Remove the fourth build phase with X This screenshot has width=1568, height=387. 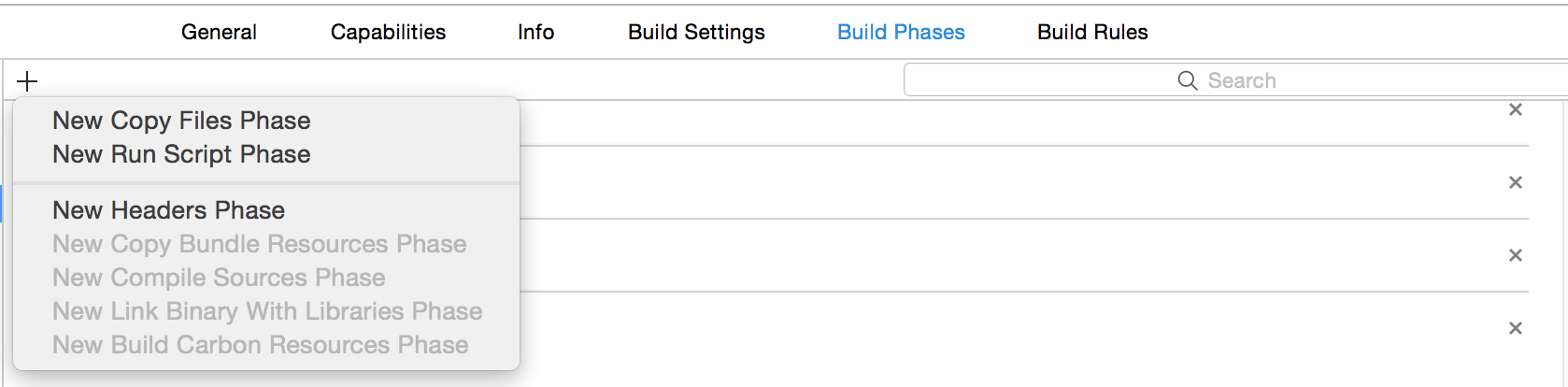(x=1516, y=328)
